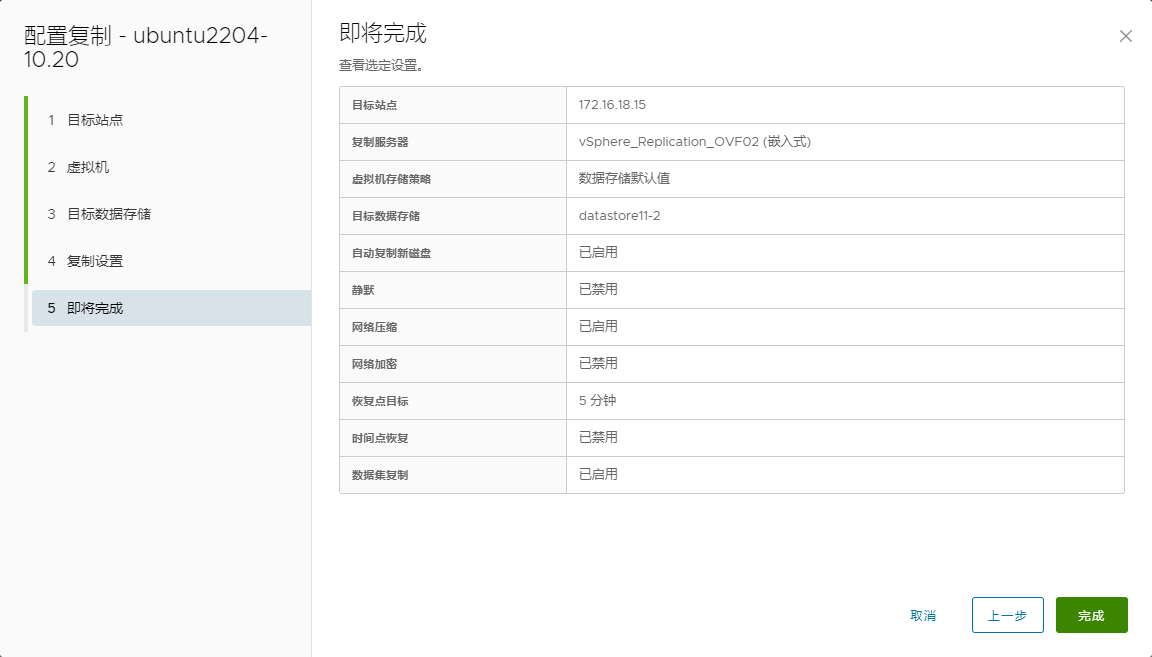The height and width of the screenshot is (657, 1152).
Task: Go to step 3 目标数据存储
Action: click(109, 214)
